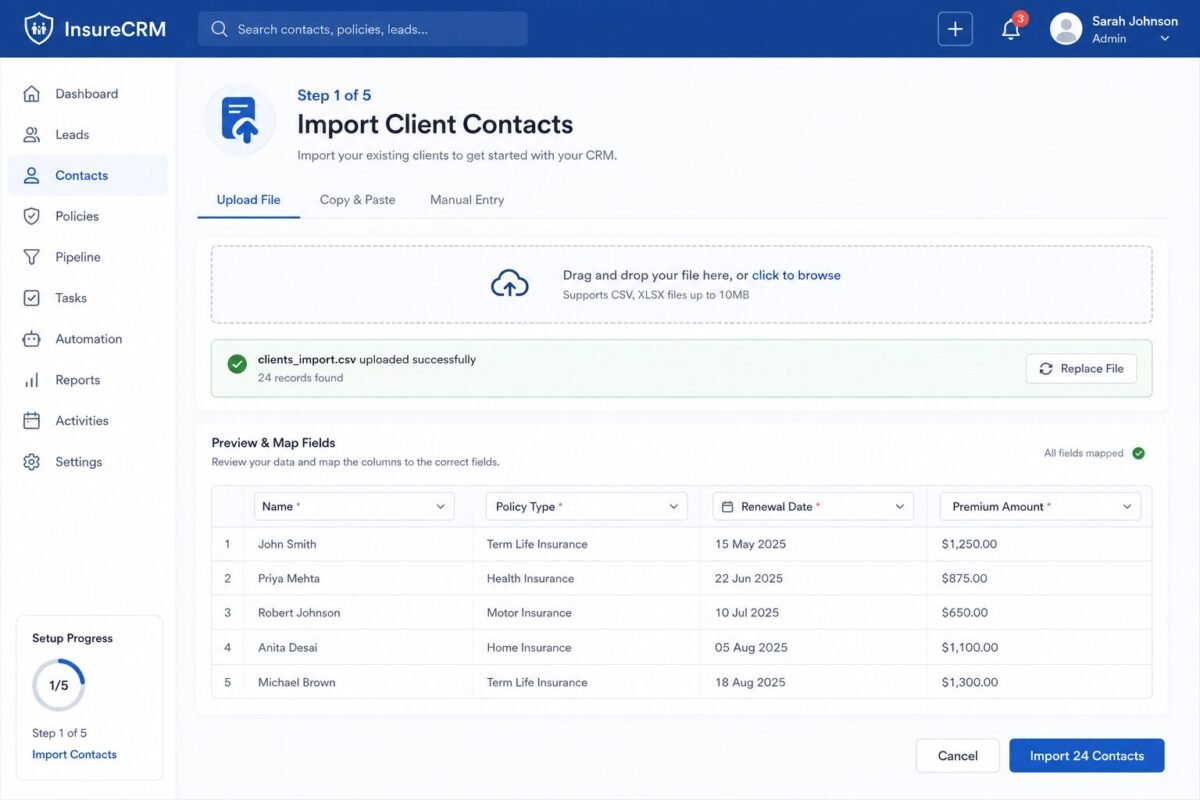Click the Import 24 Contacts button
This screenshot has width=1200, height=800.
coord(1087,756)
